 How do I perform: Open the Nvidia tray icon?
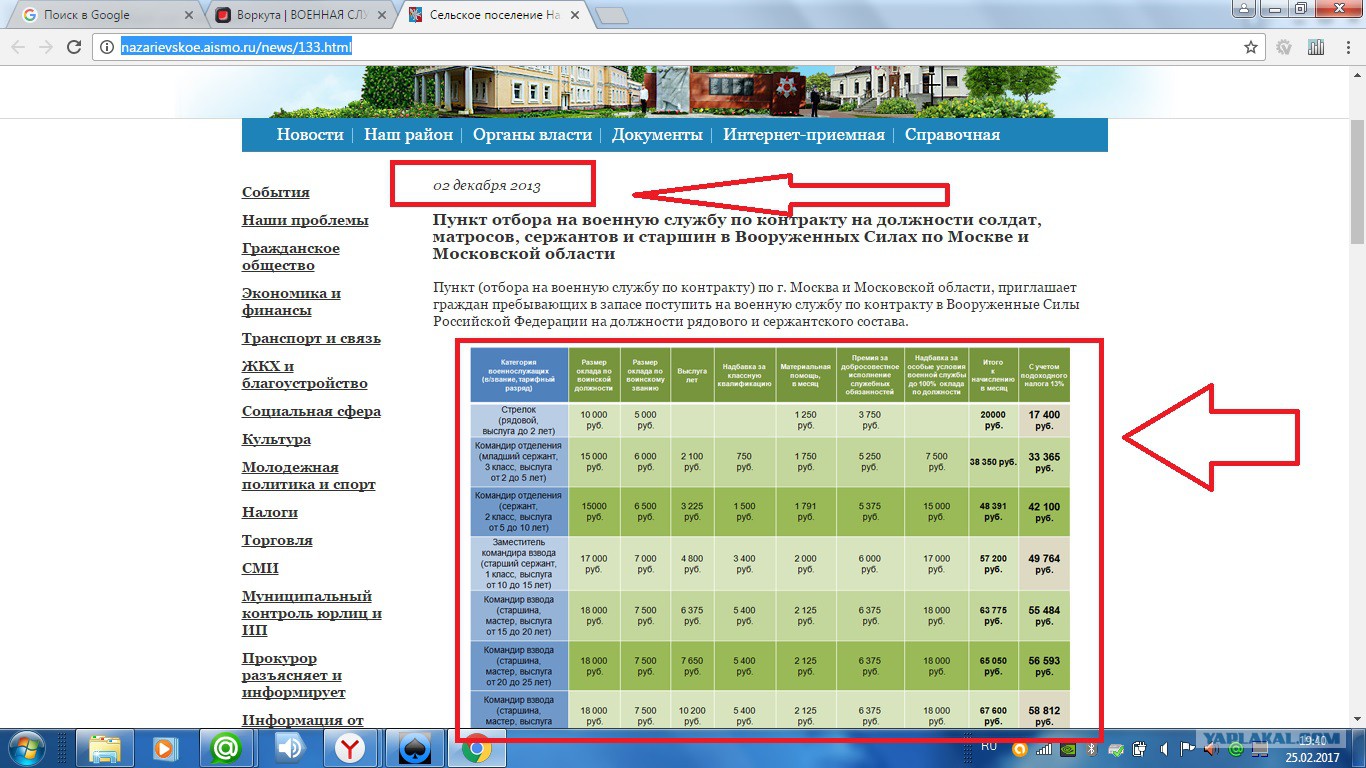point(1069,749)
